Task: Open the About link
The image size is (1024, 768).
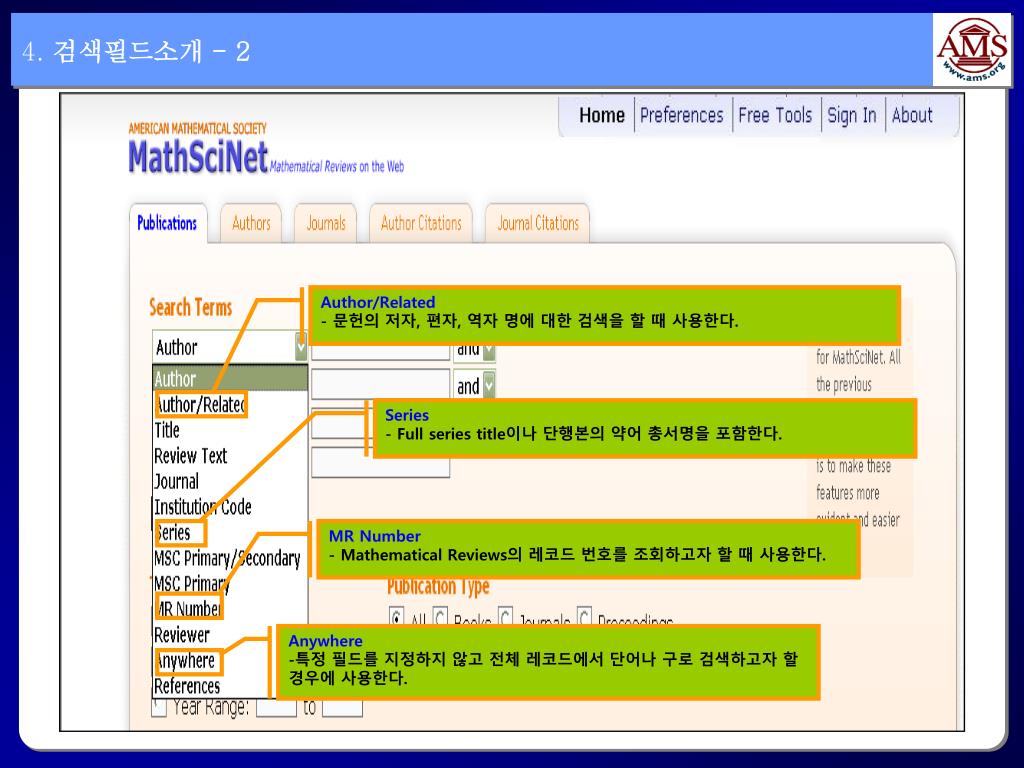Action: pyautogui.click(x=912, y=116)
